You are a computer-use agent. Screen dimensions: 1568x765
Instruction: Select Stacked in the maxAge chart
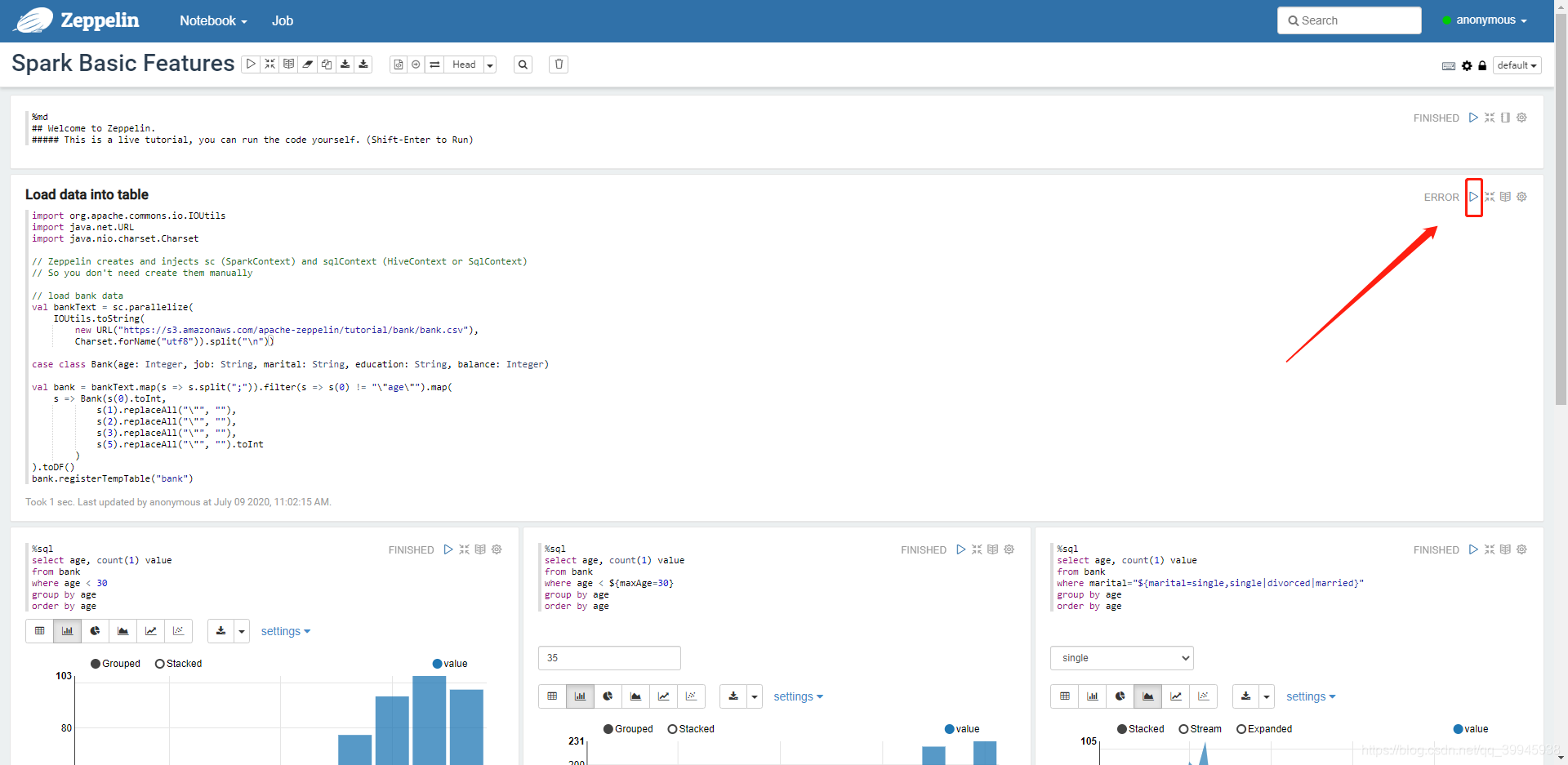pyautogui.click(x=691, y=729)
